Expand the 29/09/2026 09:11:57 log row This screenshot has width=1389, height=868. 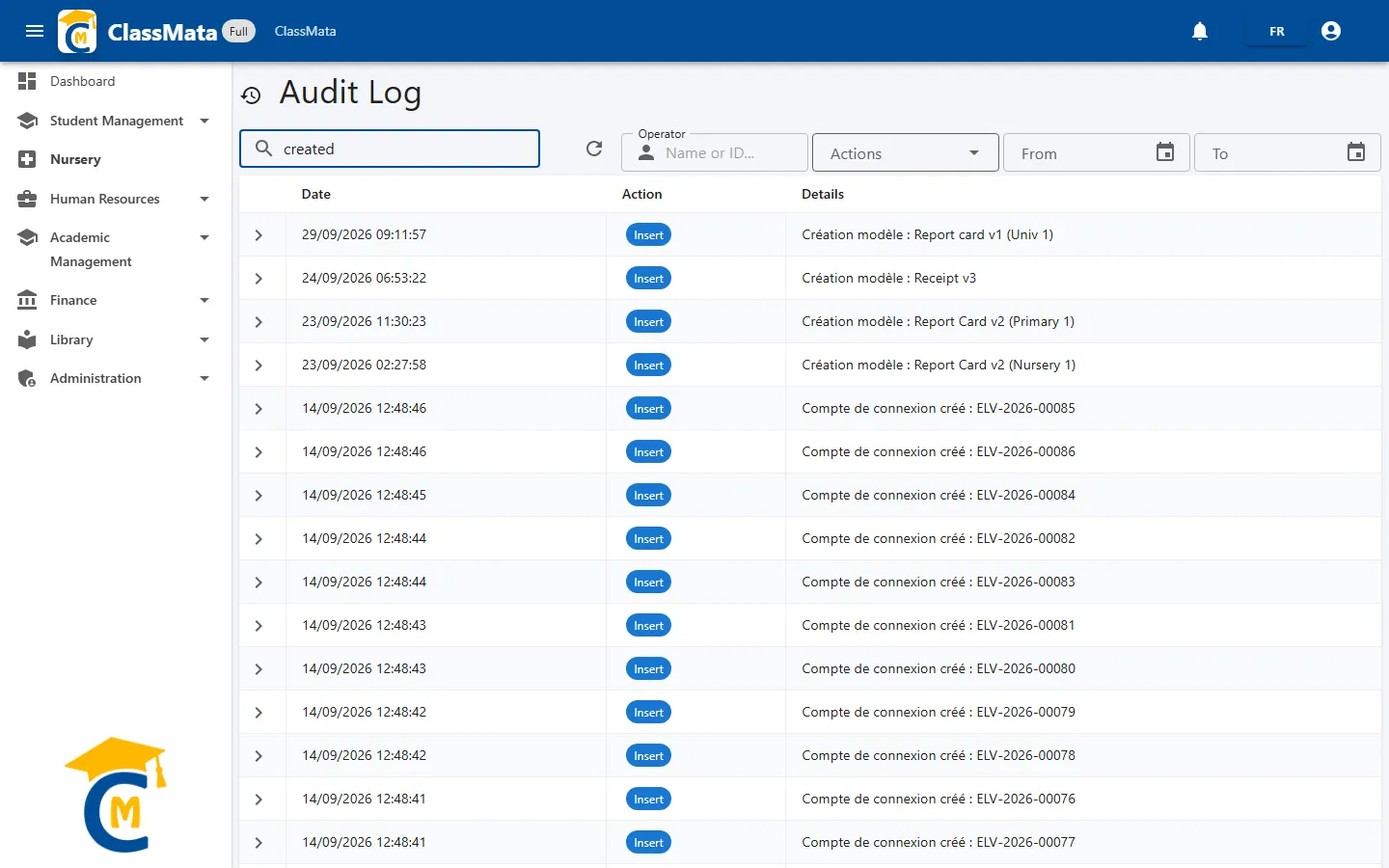pyautogui.click(x=259, y=235)
